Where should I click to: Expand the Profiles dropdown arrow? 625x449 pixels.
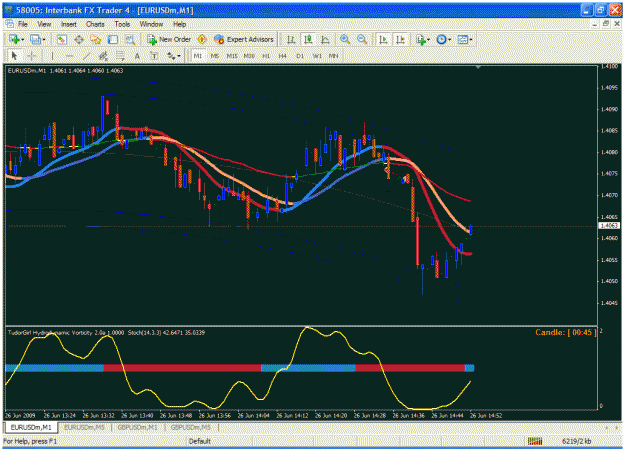click(44, 39)
